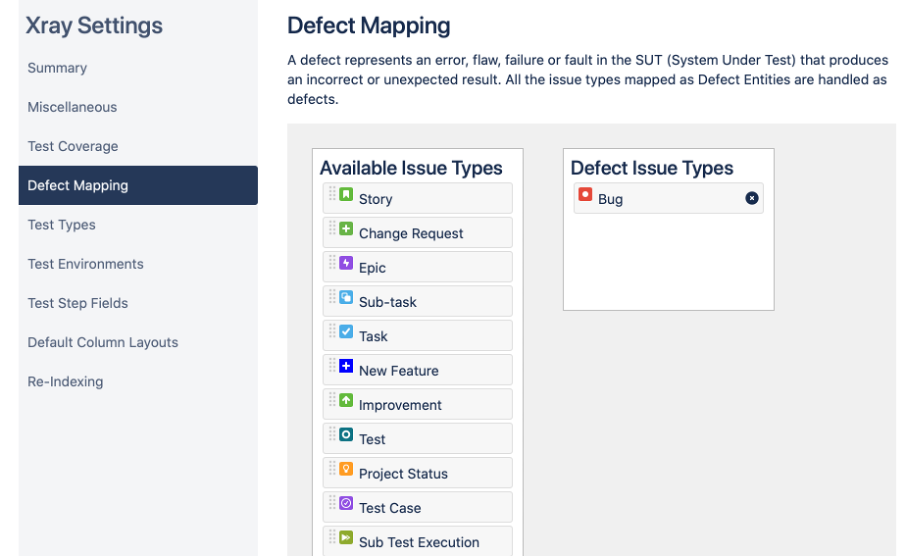Screen dimensions: 906x556
Task: Click the Test issue type icon
Action: (x=346, y=435)
